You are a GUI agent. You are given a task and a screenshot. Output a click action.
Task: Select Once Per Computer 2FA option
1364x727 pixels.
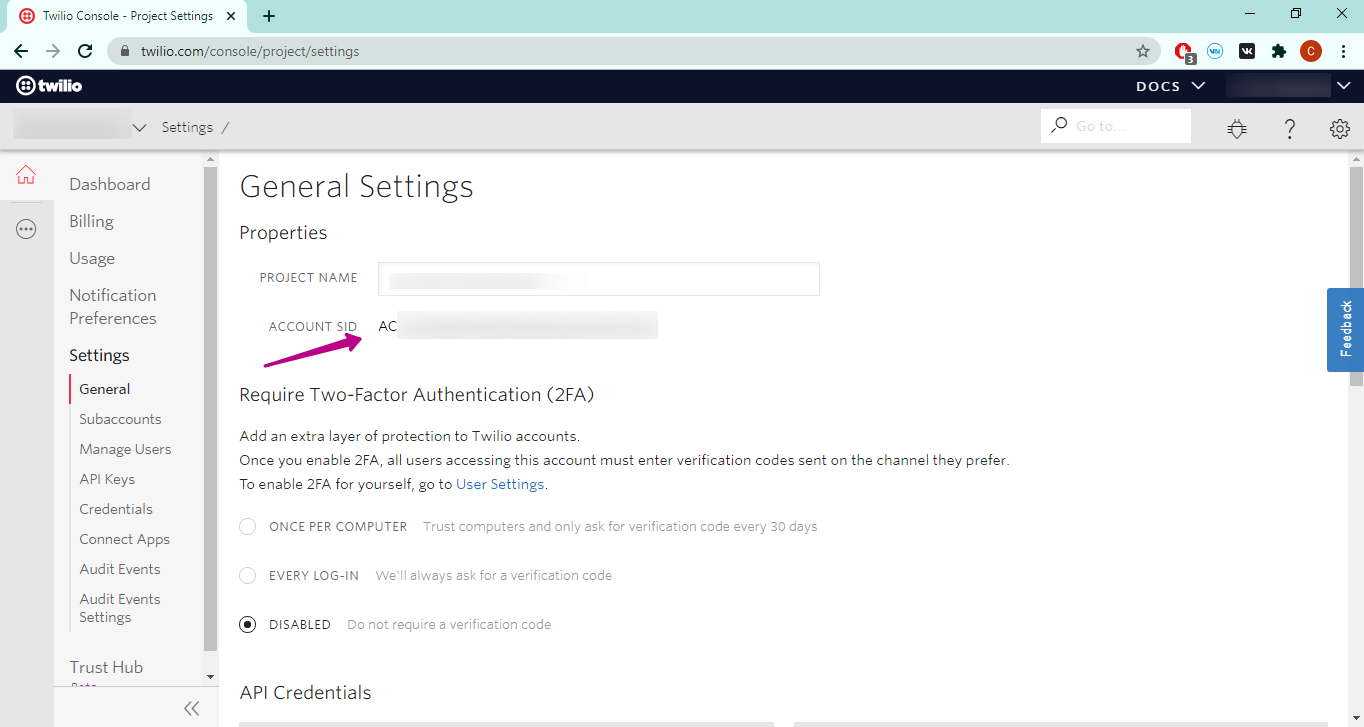pyautogui.click(x=248, y=526)
